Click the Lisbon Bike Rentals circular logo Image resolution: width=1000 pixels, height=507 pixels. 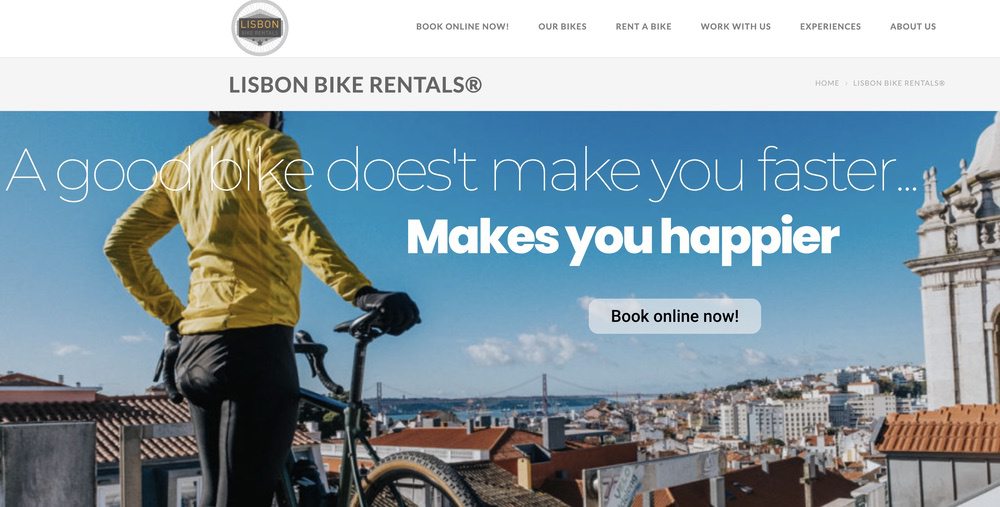click(x=260, y=27)
